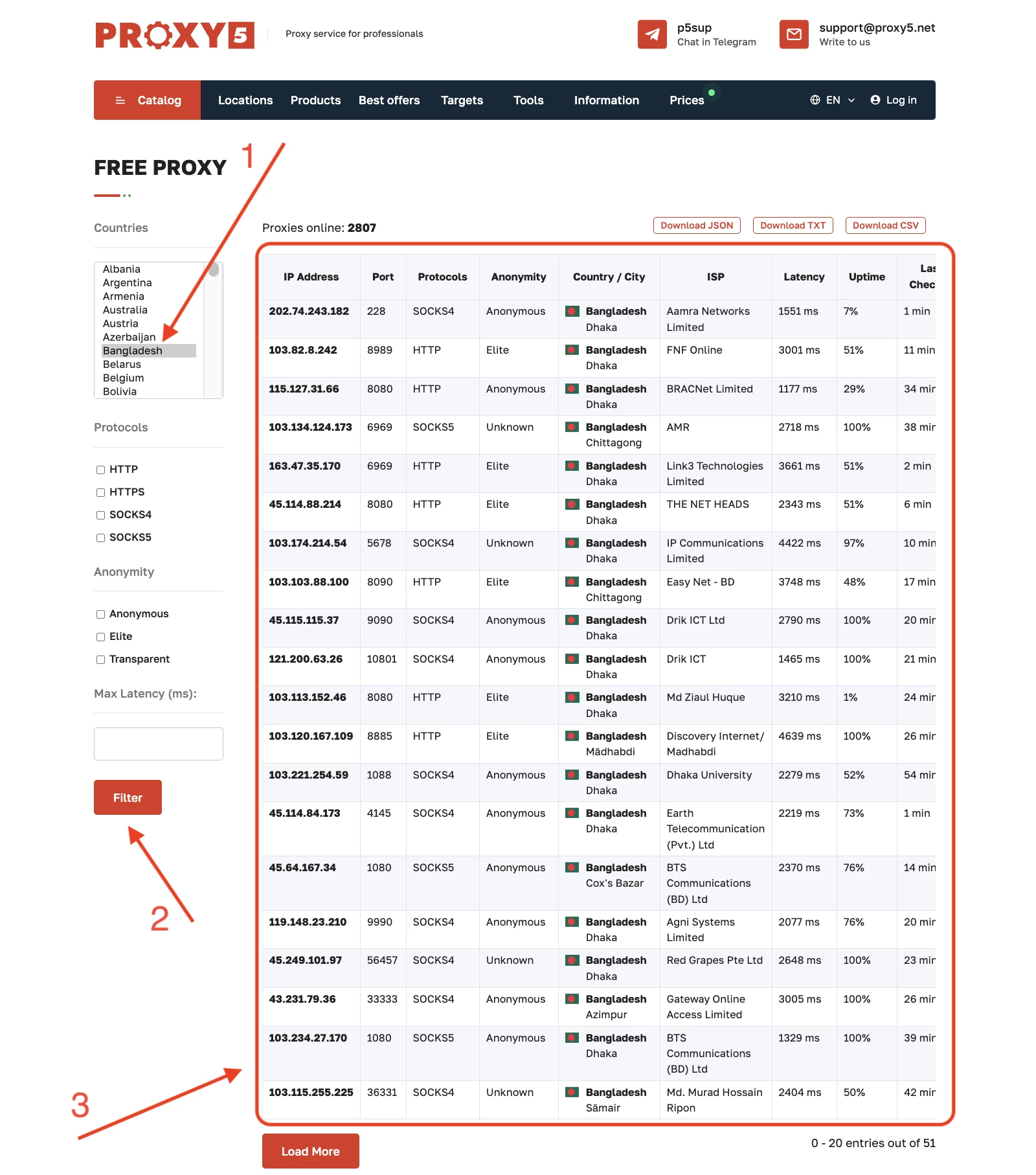Click the Bangladesh flag in the first row
Screen dimensions: 1036x1175
click(x=572, y=312)
